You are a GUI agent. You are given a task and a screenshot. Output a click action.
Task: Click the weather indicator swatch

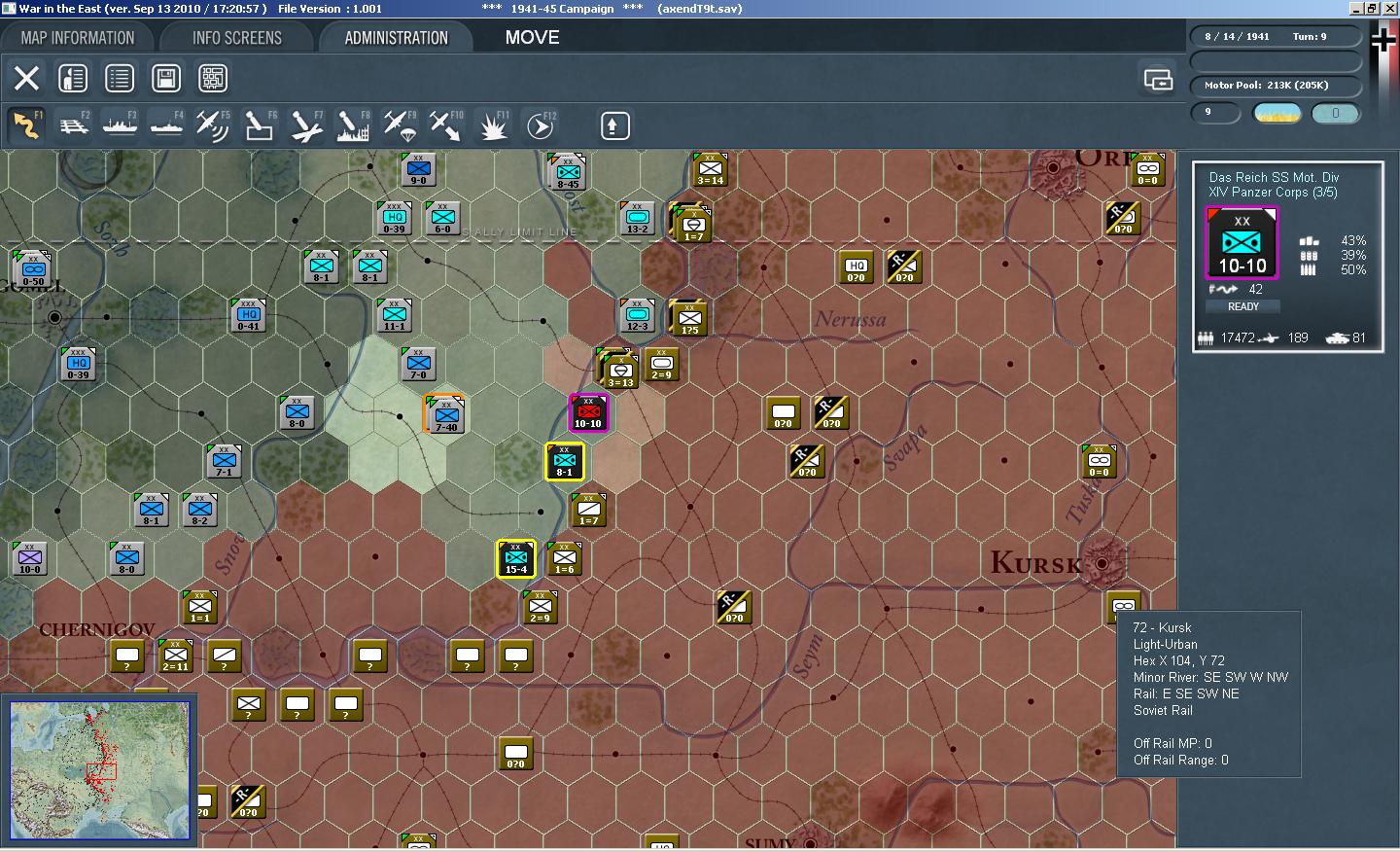[1277, 113]
